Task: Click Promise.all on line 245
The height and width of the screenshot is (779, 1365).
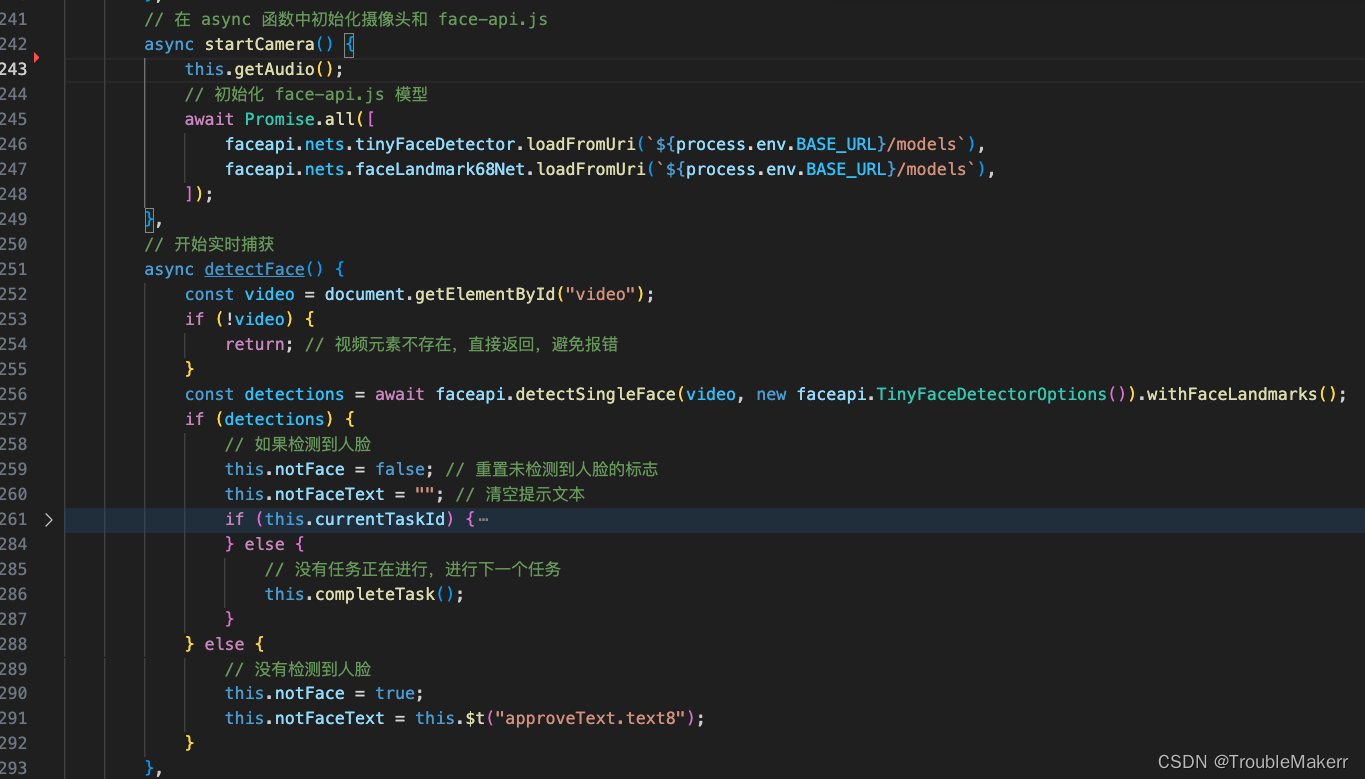Action: (299, 119)
